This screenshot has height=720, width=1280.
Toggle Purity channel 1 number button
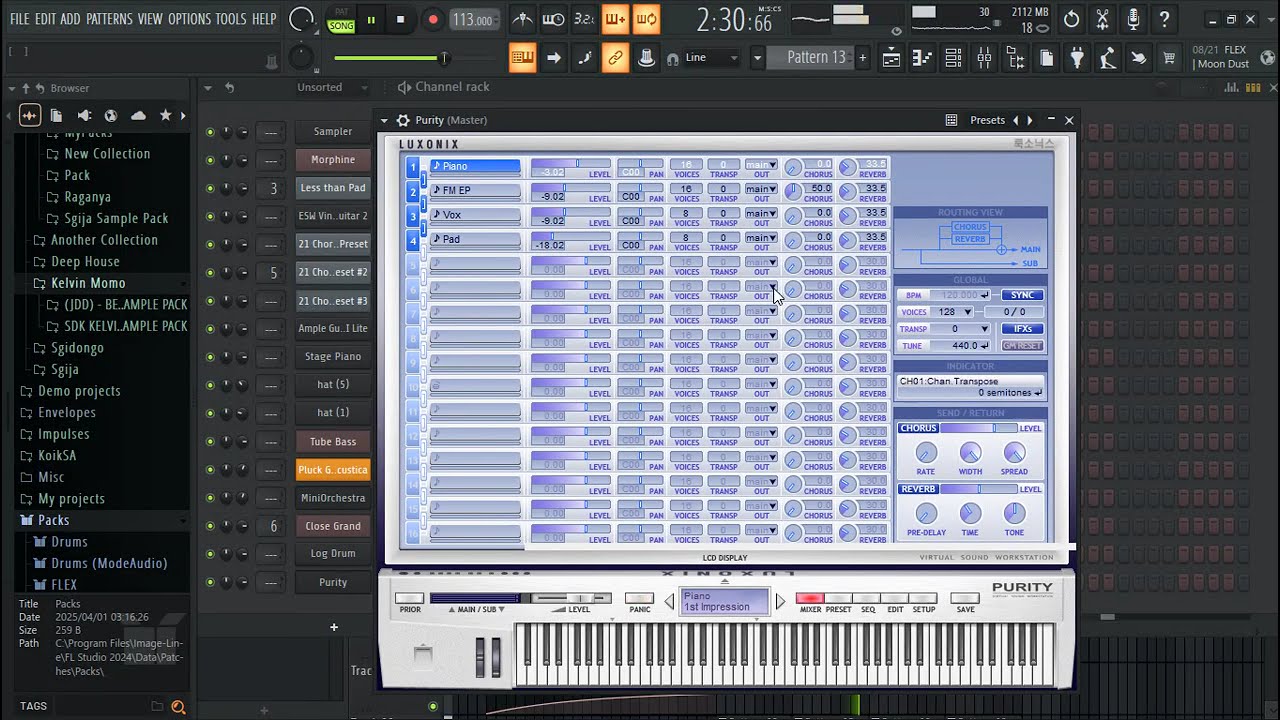point(412,167)
